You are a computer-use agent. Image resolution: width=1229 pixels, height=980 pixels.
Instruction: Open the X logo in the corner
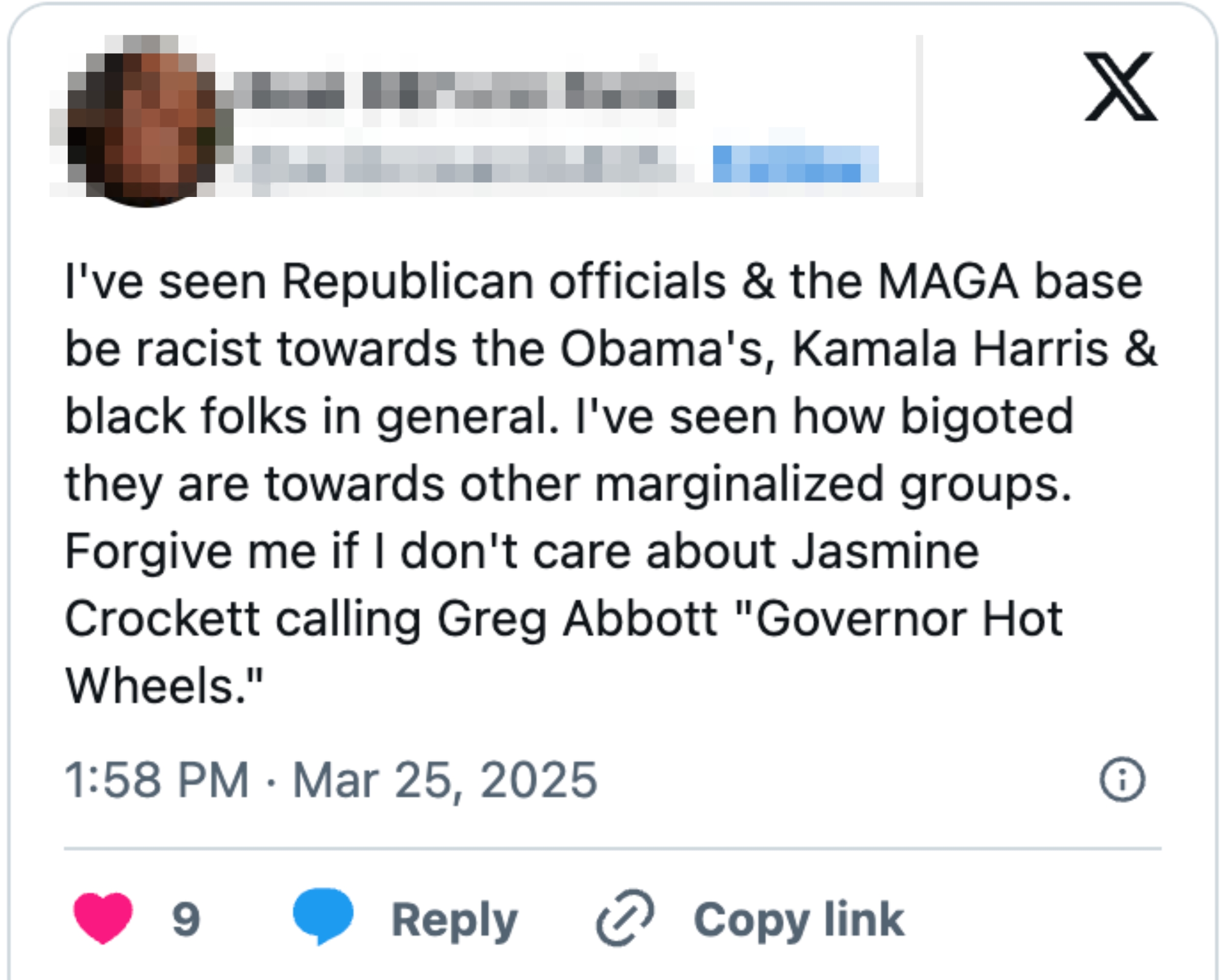(x=1120, y=87)
